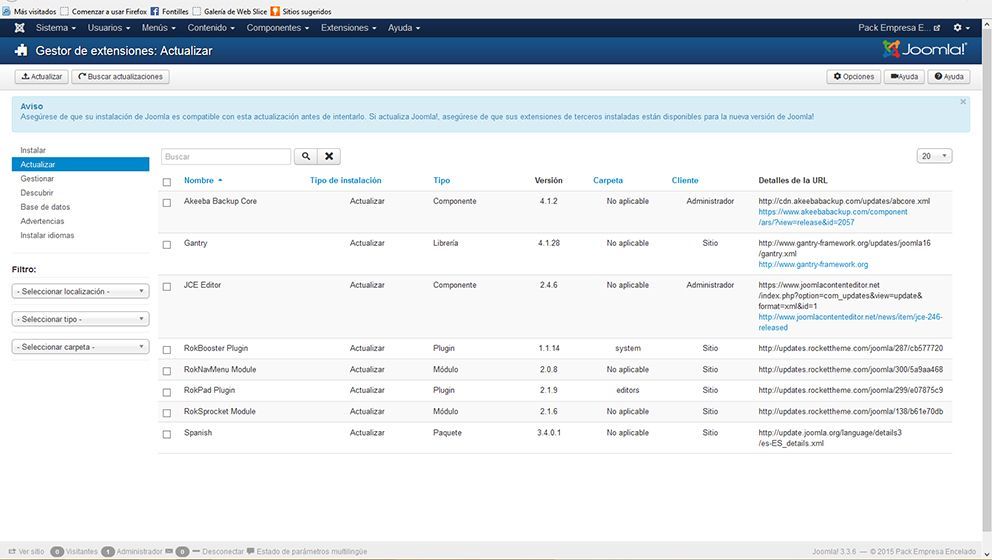Viewport: 992px width, 560px height.
Task: Open Base de datos in sidebar
Action: [x=45, y=207]
